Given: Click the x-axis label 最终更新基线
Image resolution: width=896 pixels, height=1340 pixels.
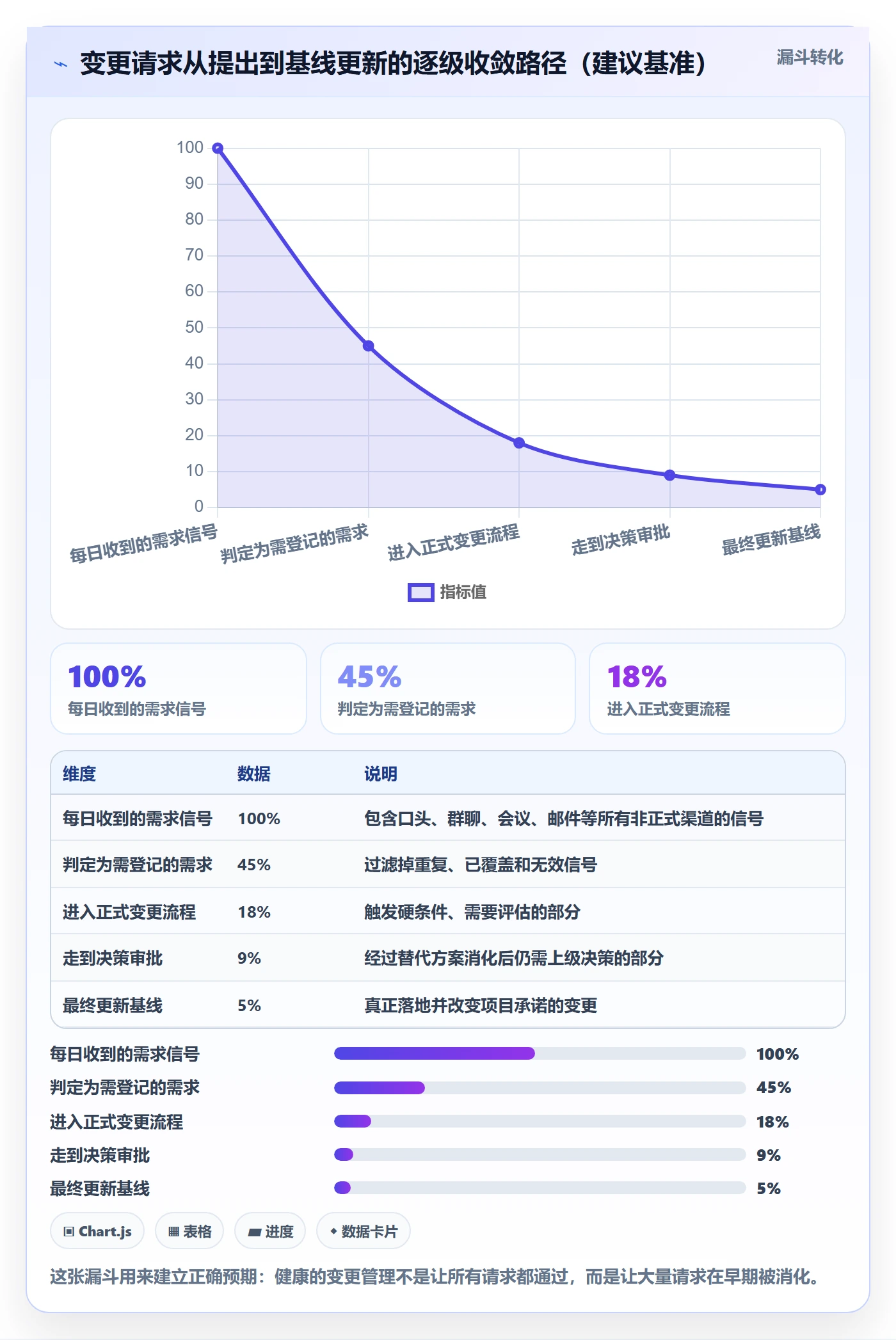Looking at the screenshot, I should [x=771, y=540].
